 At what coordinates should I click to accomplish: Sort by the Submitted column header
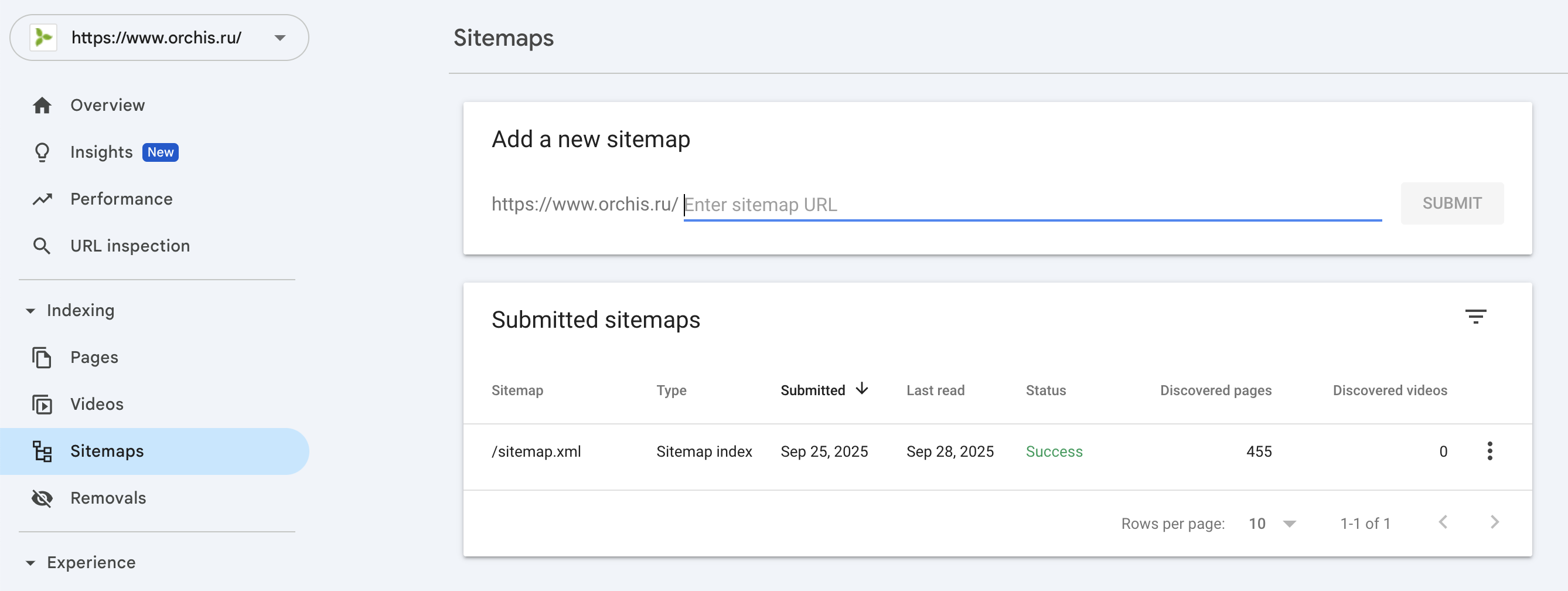(813, 390)
